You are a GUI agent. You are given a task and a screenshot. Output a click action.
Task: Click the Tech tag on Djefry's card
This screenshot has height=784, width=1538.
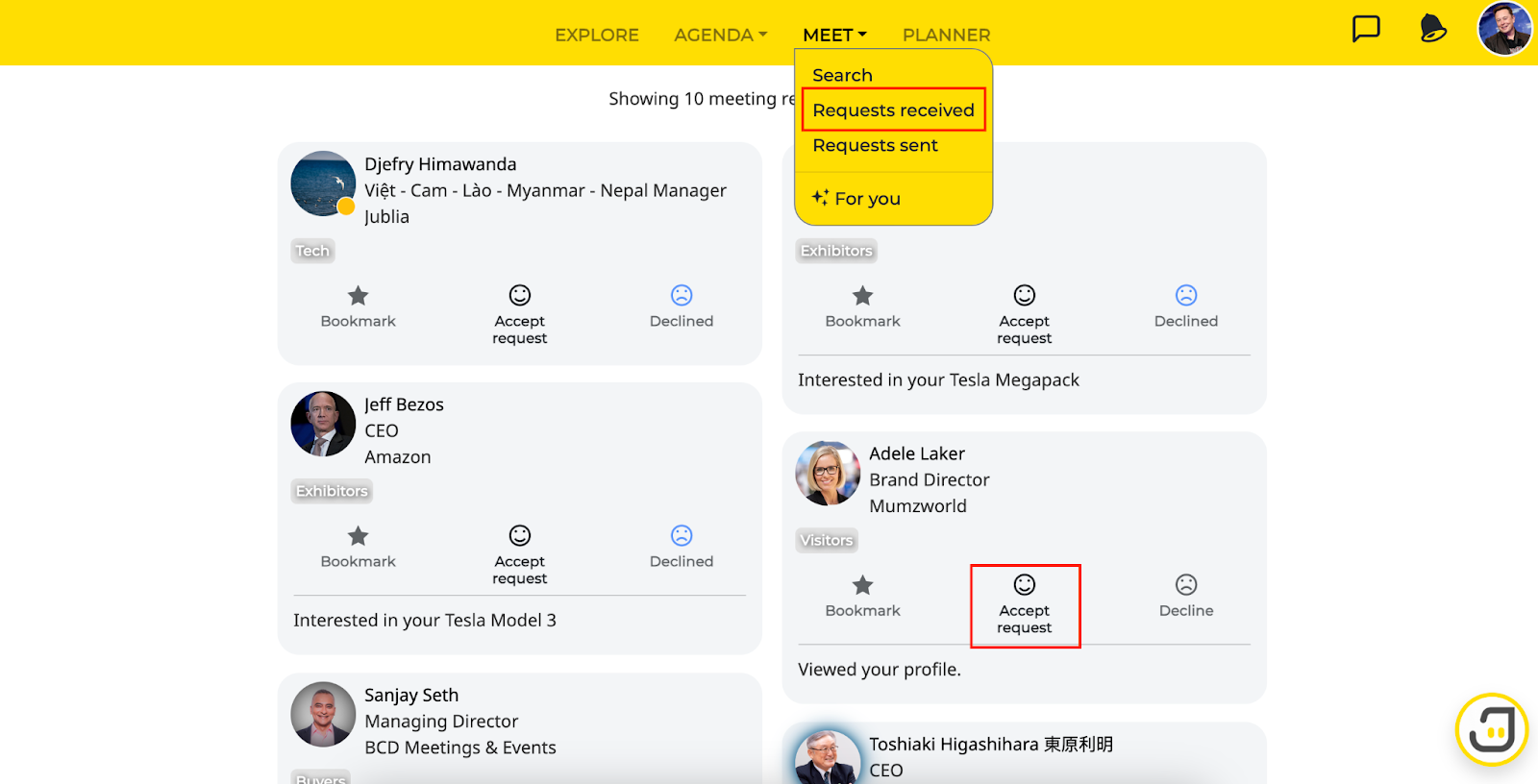[x=312, y=251]
